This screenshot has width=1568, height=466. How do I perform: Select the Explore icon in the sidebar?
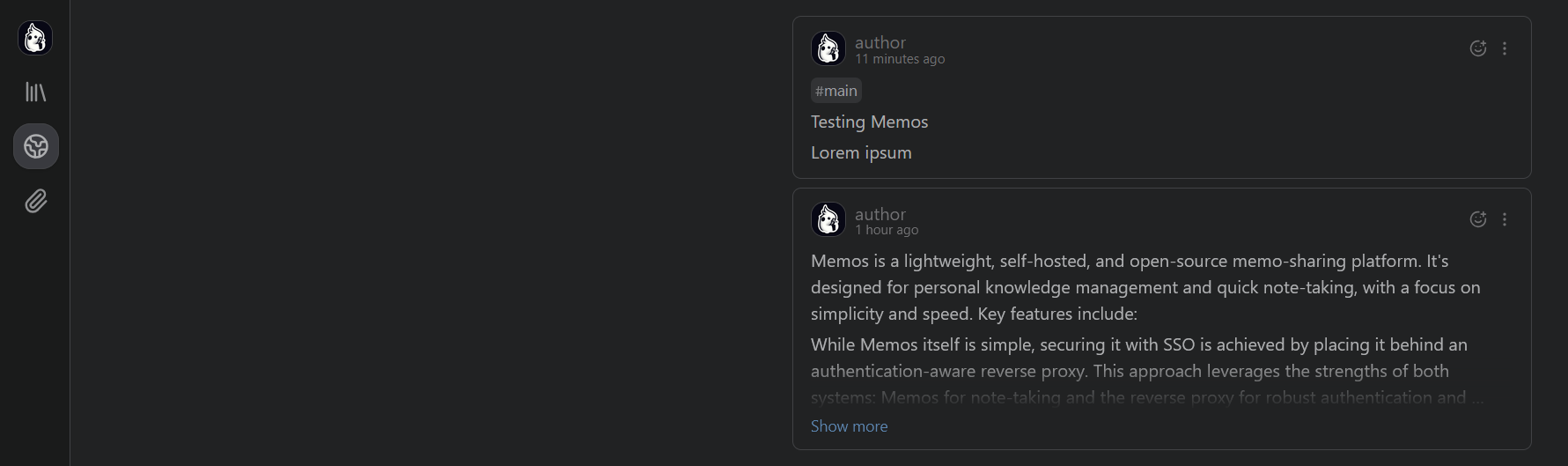(x=36, y=146)
